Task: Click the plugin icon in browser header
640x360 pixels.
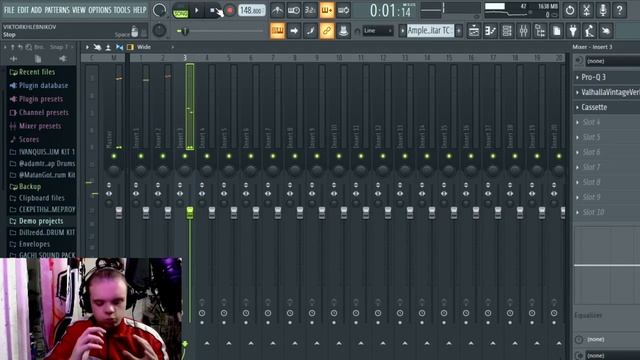Action: pyautogui.click(x=62, y=59)
